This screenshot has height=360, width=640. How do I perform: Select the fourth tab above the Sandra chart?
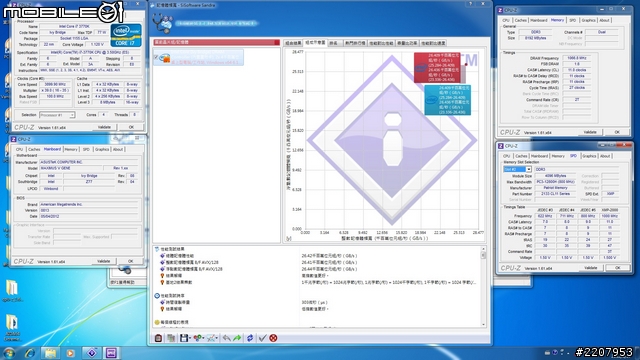[x=355, y=43]
